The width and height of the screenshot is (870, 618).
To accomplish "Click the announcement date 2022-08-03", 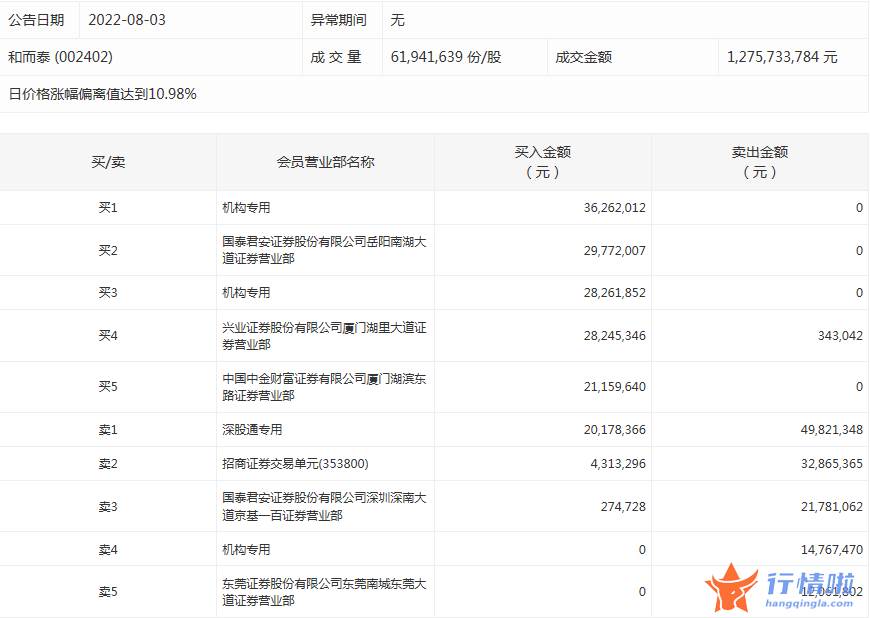I will [x=127, y=20].
